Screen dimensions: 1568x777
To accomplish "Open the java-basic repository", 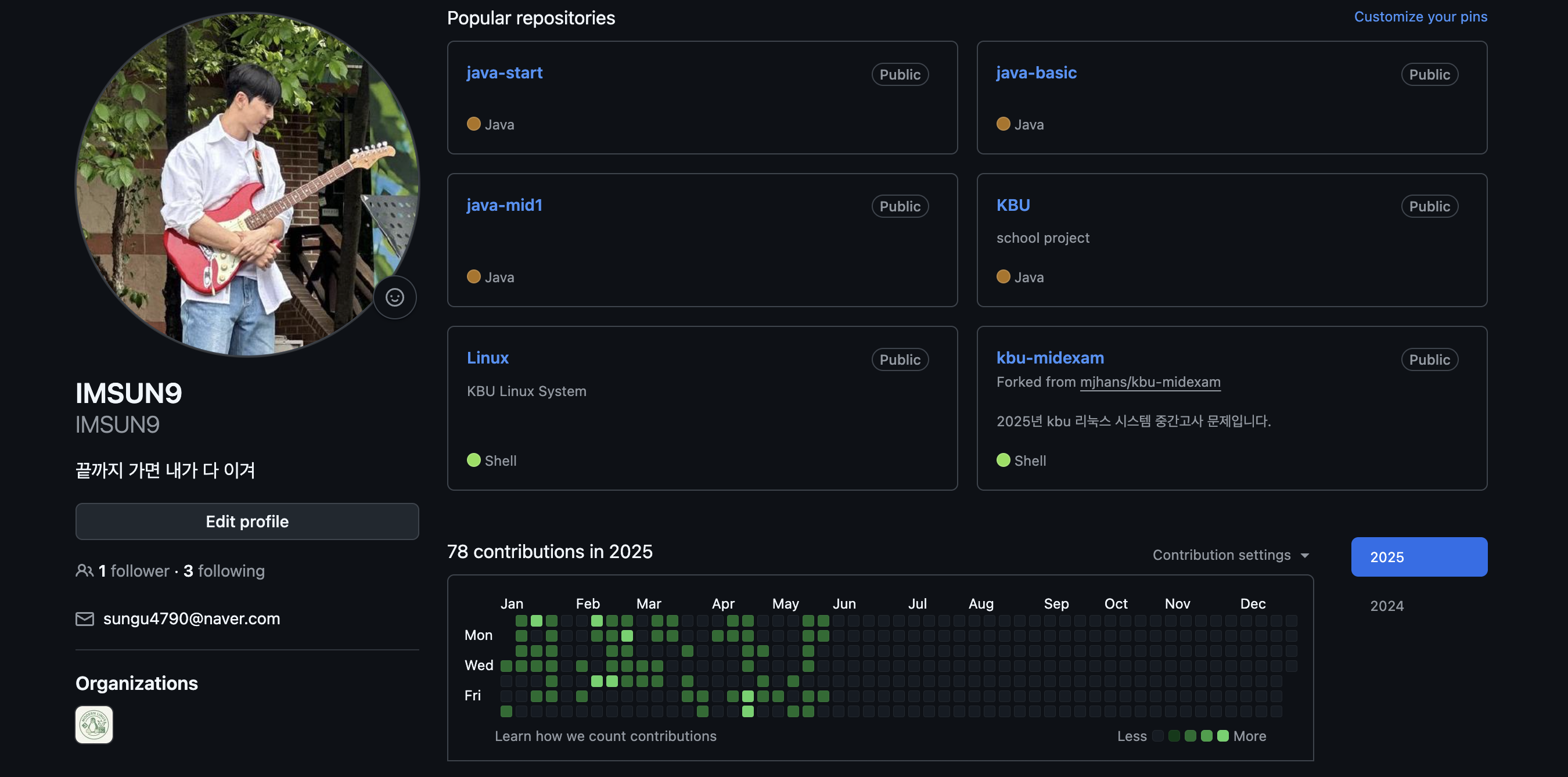I will point(1036,73).
